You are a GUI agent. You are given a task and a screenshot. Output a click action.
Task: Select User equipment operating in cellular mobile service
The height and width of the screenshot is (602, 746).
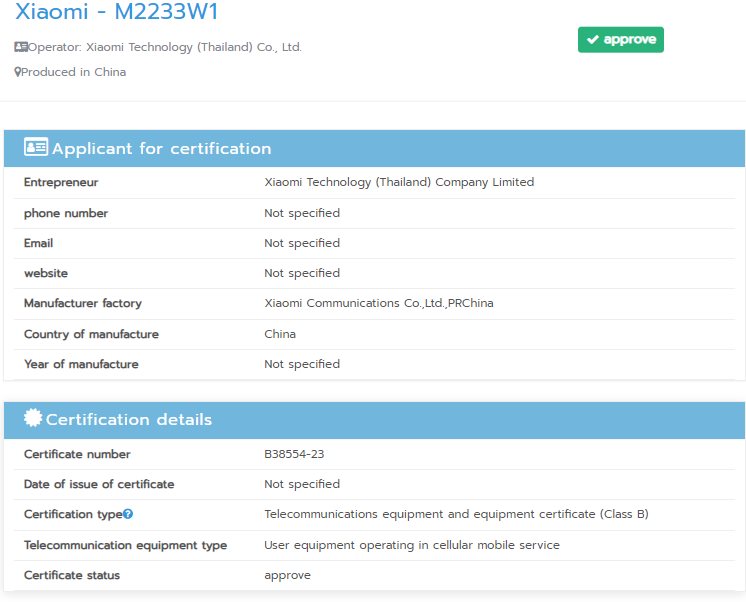click(412, 545)
